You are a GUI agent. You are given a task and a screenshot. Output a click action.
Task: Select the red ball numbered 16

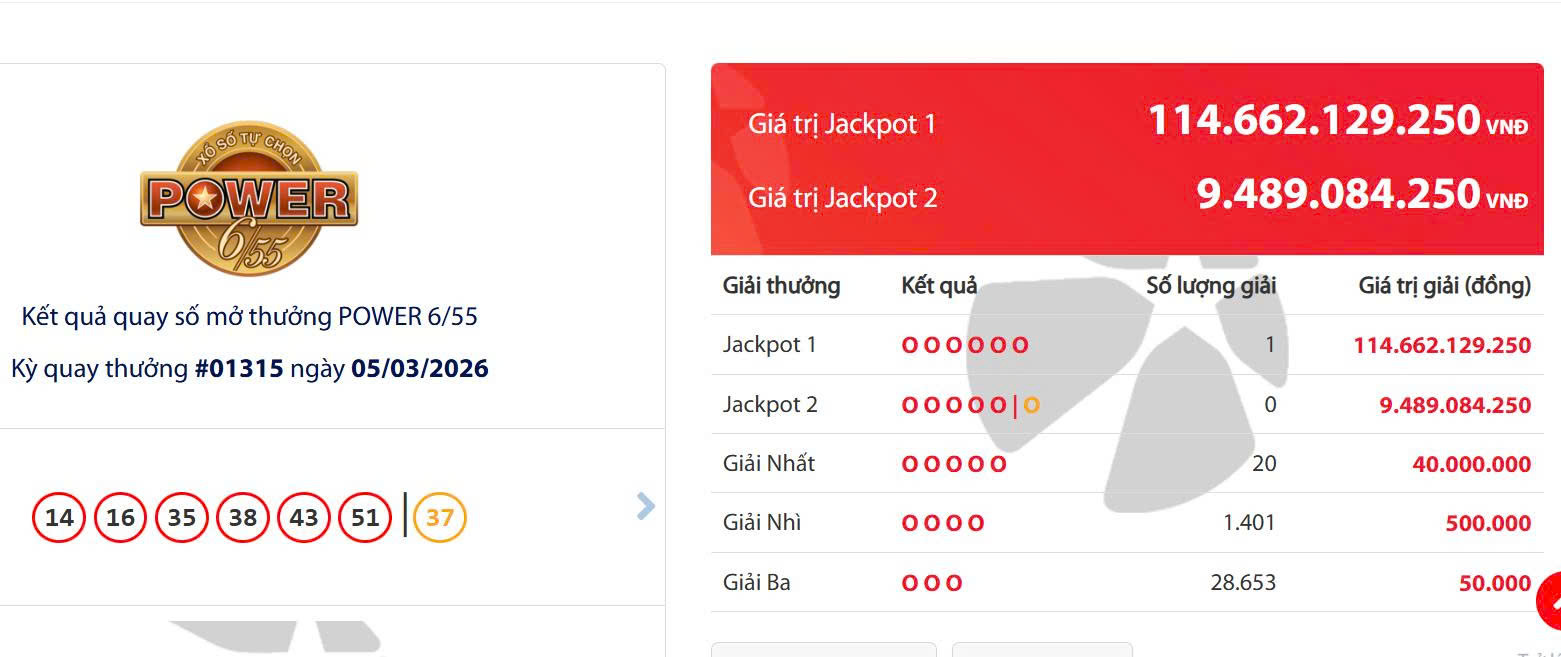pos(120,517)
